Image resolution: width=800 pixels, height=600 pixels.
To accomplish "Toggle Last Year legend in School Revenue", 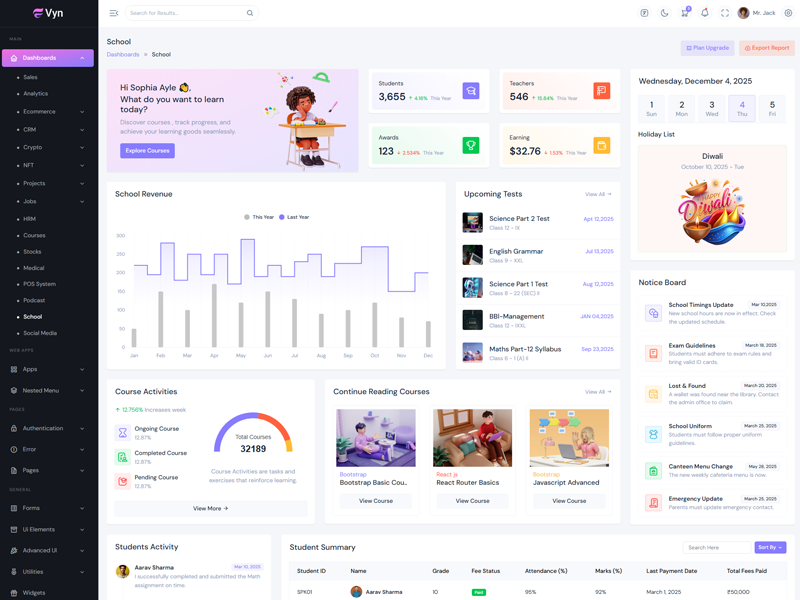I will [295, 217].
